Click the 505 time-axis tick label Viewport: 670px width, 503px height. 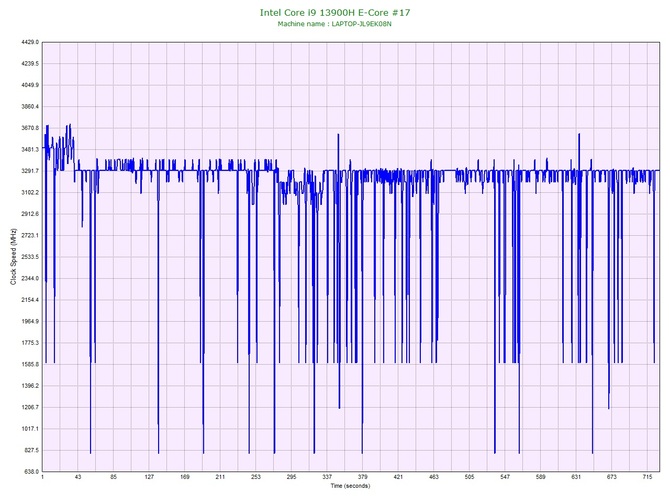point(469,477)
